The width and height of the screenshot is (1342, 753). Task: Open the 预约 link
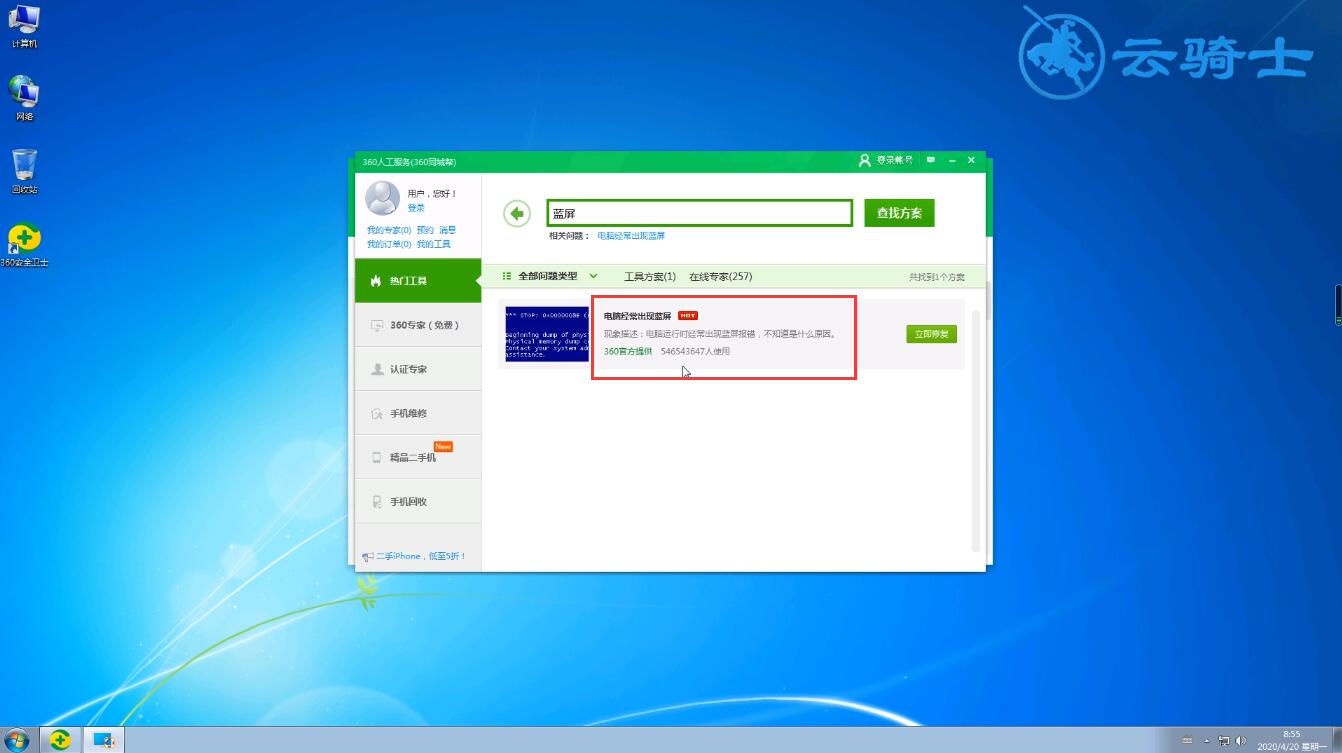coord(425,230)
